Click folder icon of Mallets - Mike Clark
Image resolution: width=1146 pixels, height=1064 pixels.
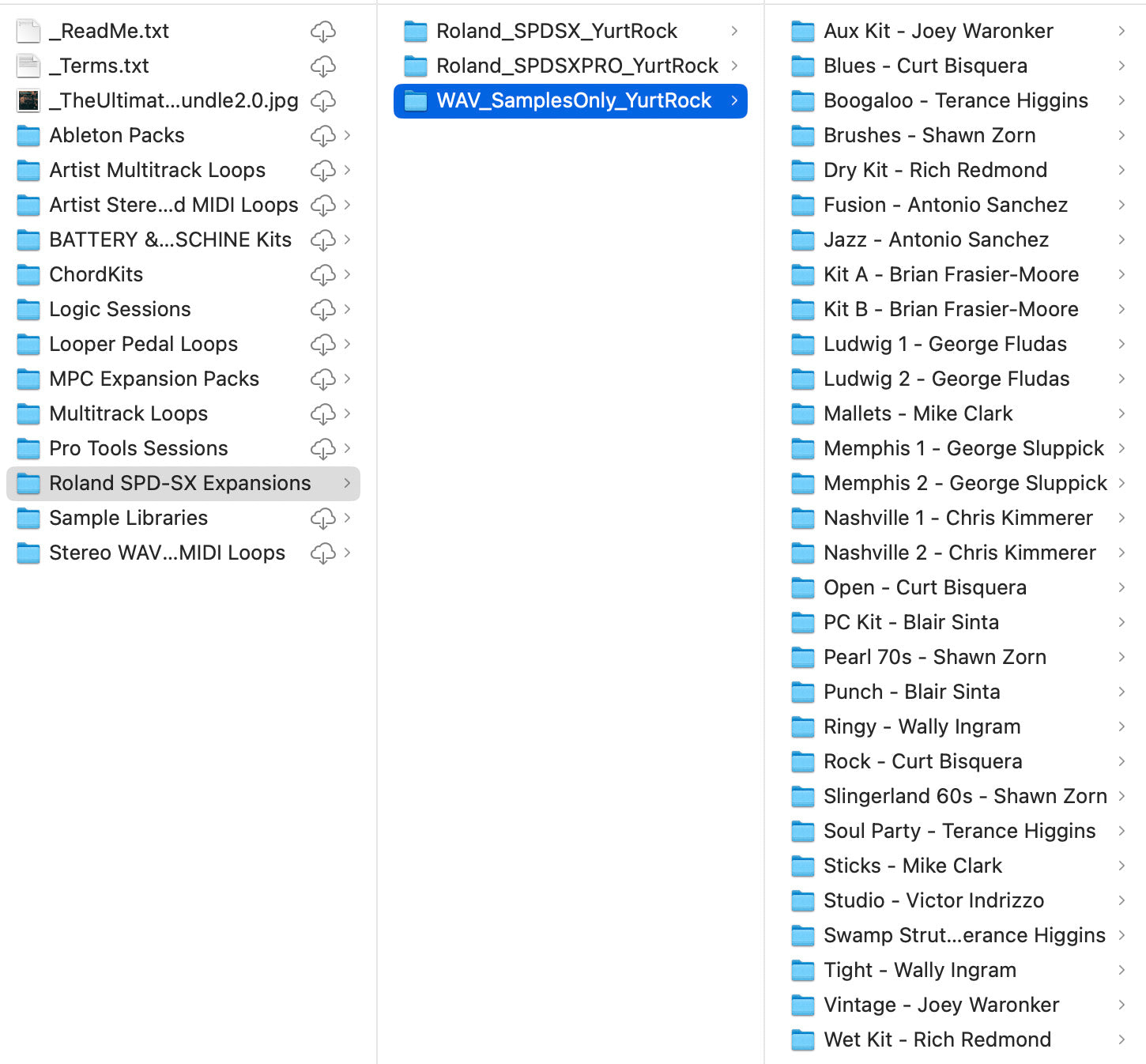pos(803,413)
